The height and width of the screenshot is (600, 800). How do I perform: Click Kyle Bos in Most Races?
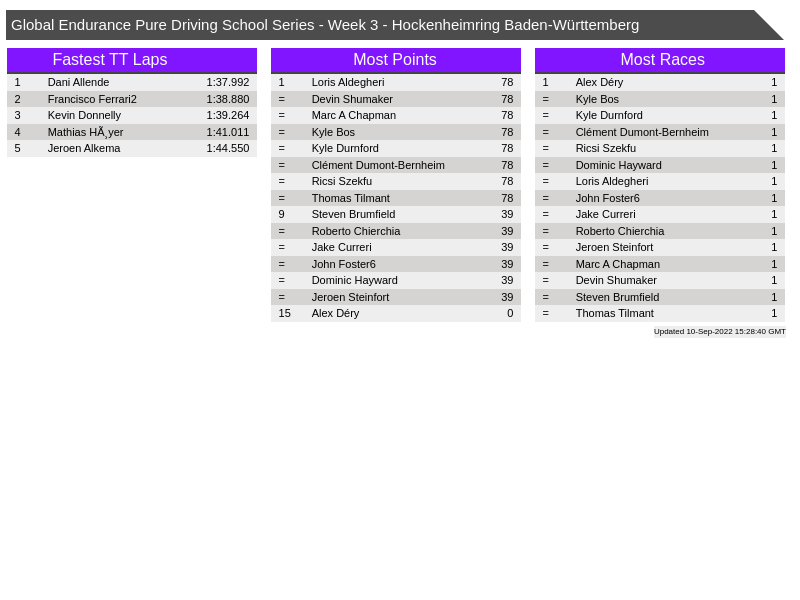click(x=597, y=99)
